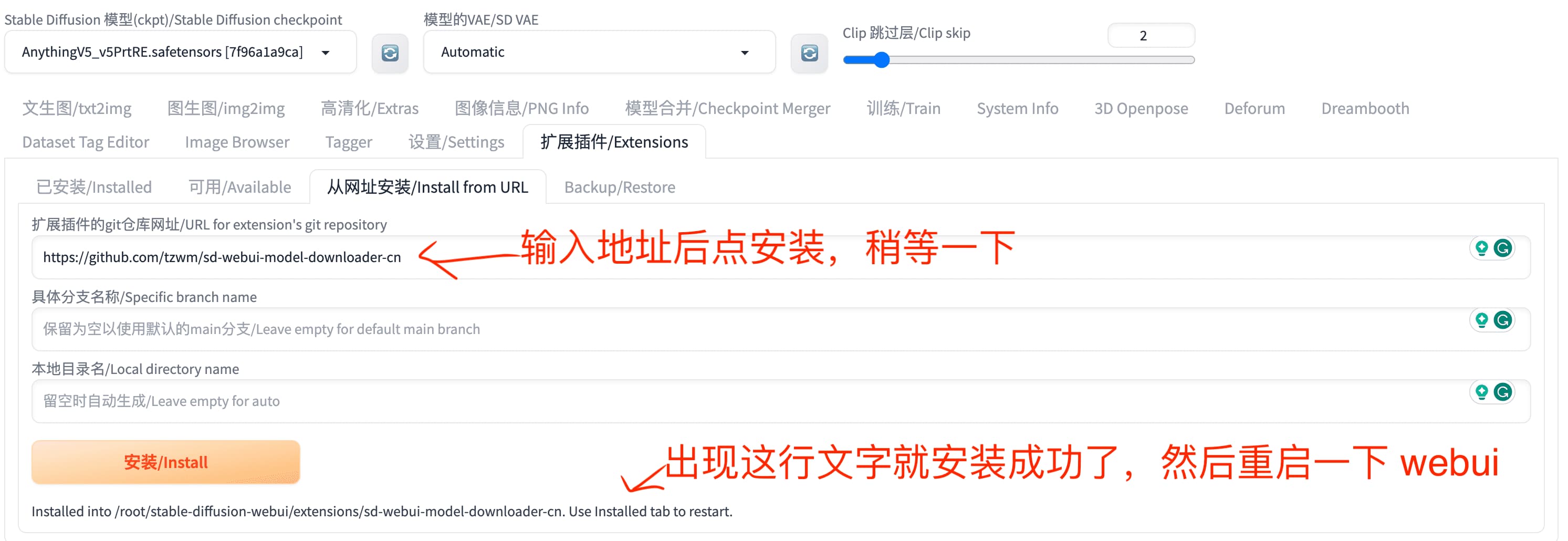Image resolution: width=1568 pixels, height=541 pixels.
Task: Click lightbulb icon in branch name field
Action: click(x=1481, y=319)
